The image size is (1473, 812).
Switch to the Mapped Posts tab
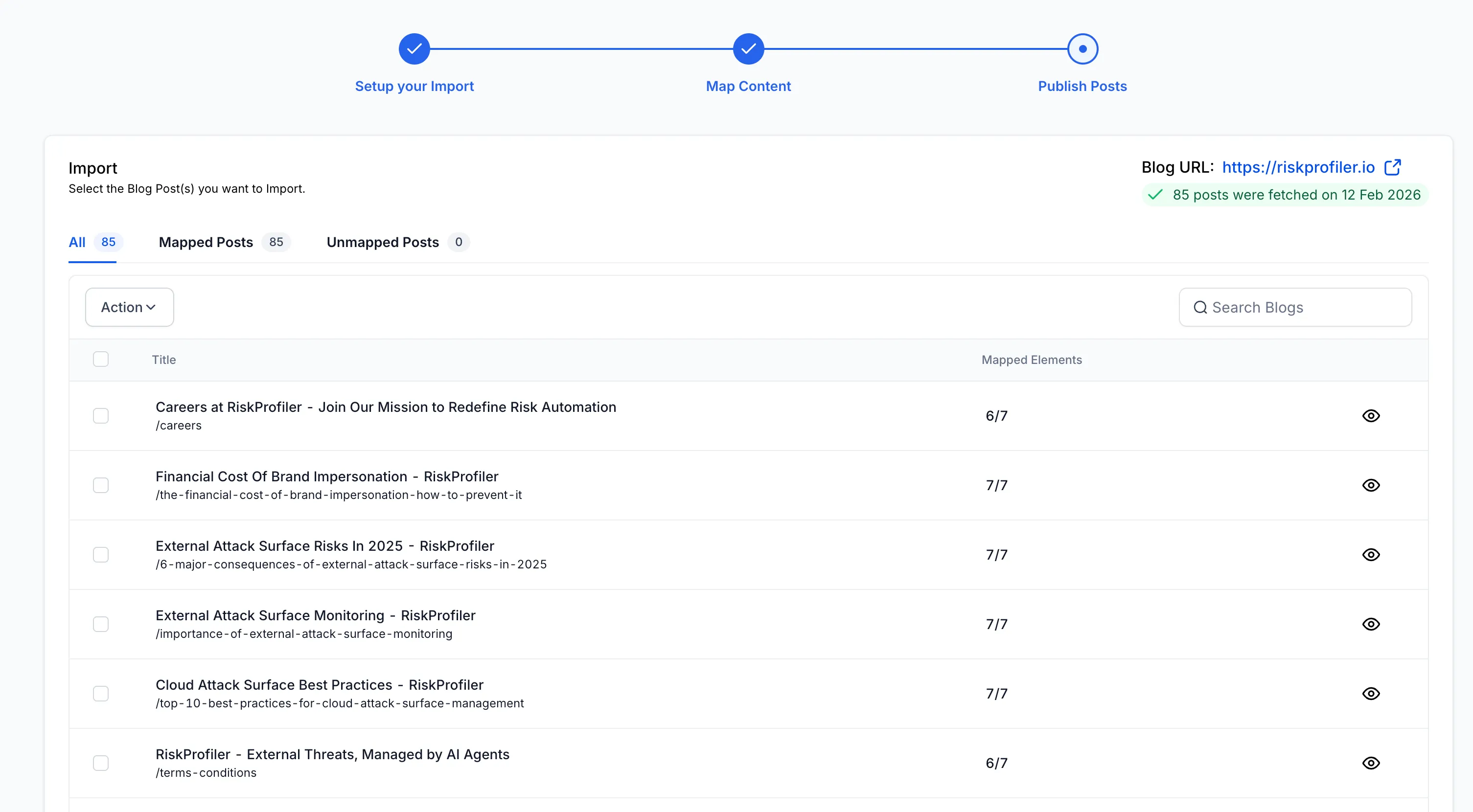(x=206, y=242)
